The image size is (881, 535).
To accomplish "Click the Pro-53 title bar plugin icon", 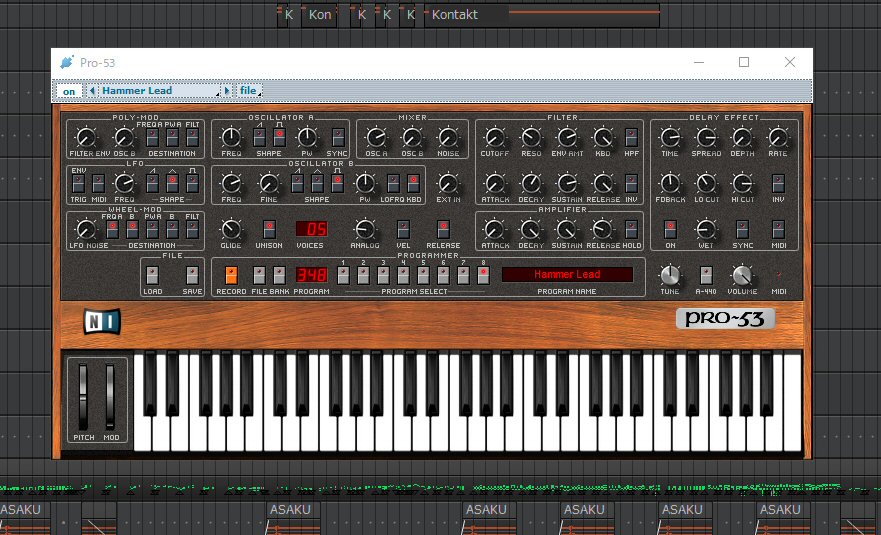I will tap(67, 62).
